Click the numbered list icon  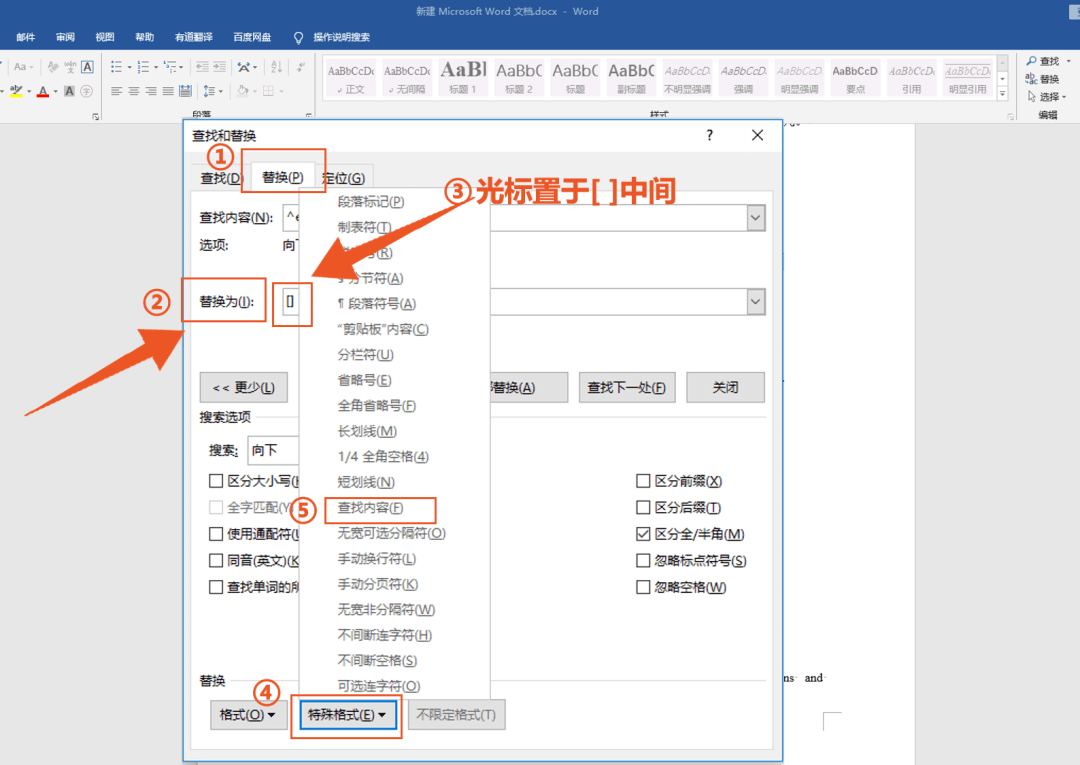(x=143, y=67)
